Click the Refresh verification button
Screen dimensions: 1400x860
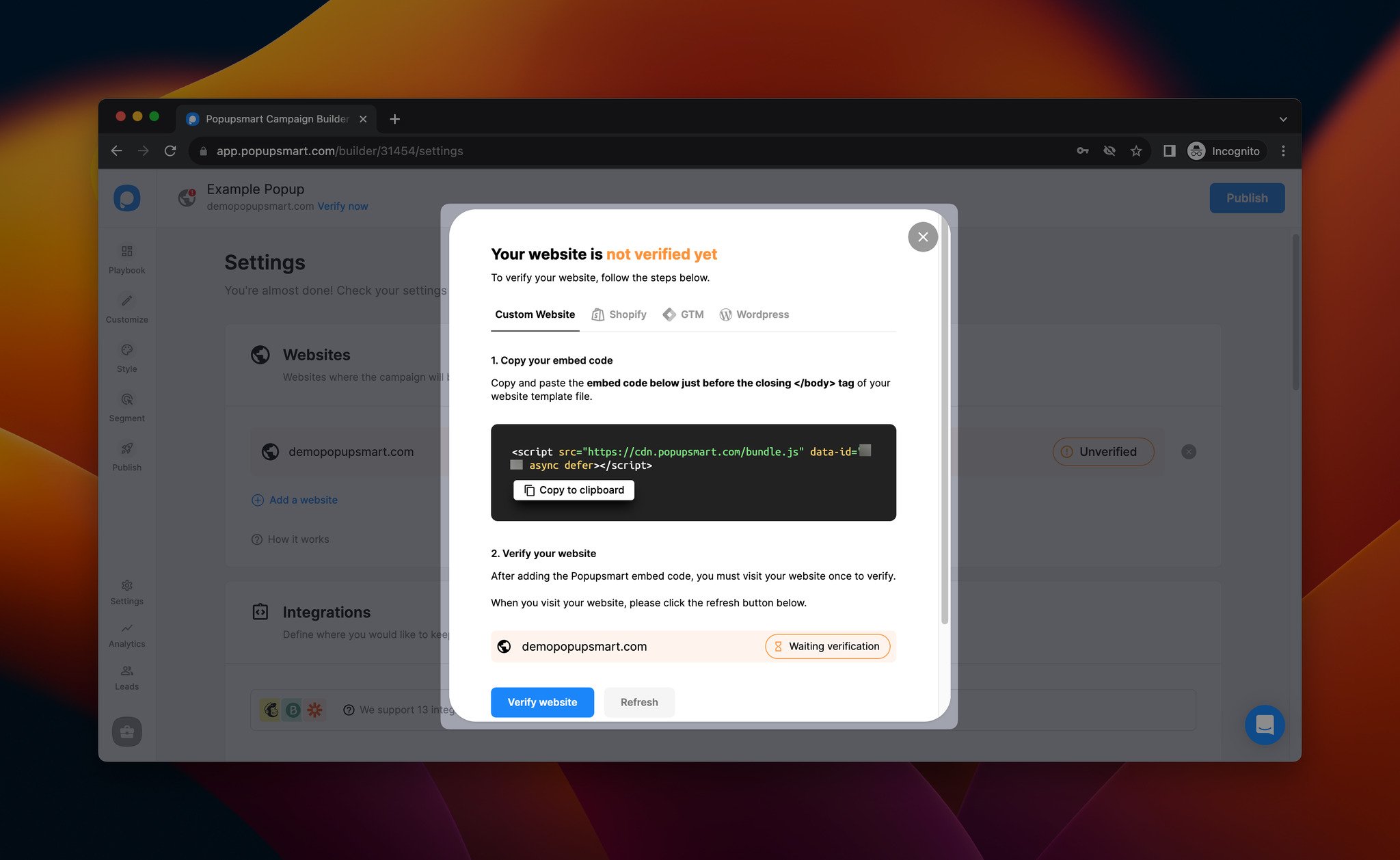click(639, 701)
